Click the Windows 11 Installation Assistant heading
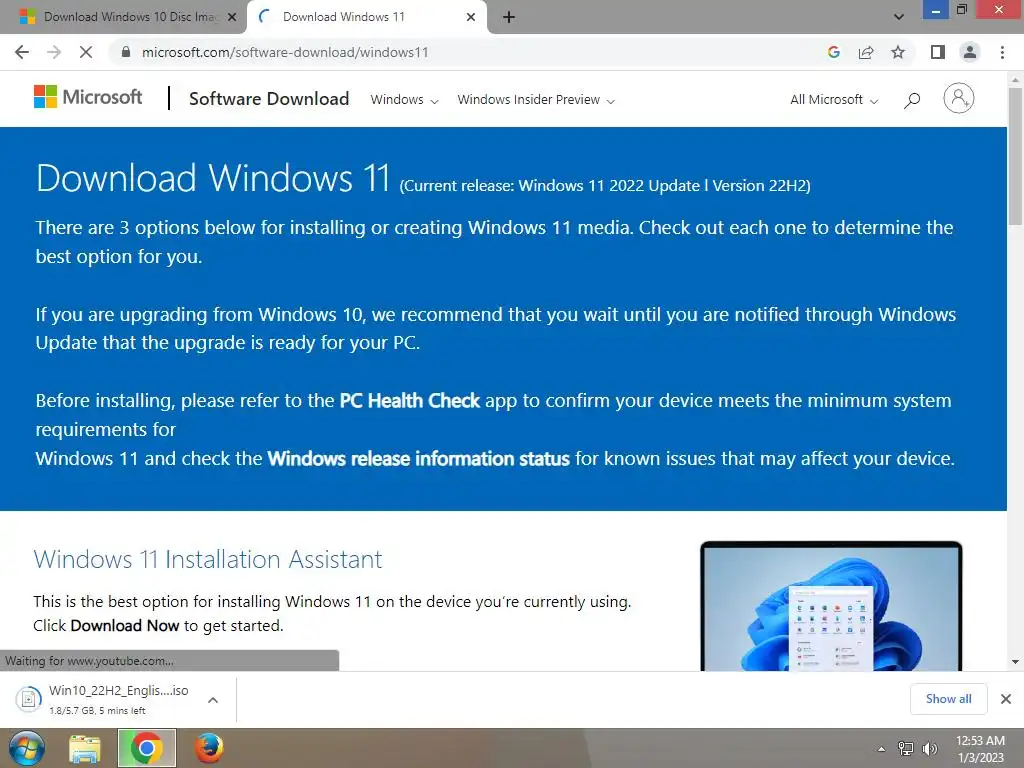The height and width of the screenshot is (768, 1024). [x=208, y=560]
